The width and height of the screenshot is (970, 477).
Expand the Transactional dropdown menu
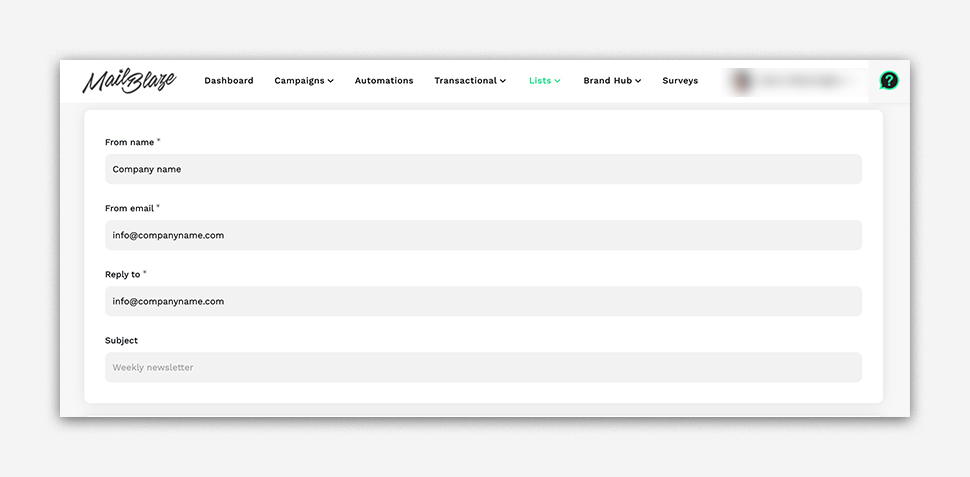[470, 80]
